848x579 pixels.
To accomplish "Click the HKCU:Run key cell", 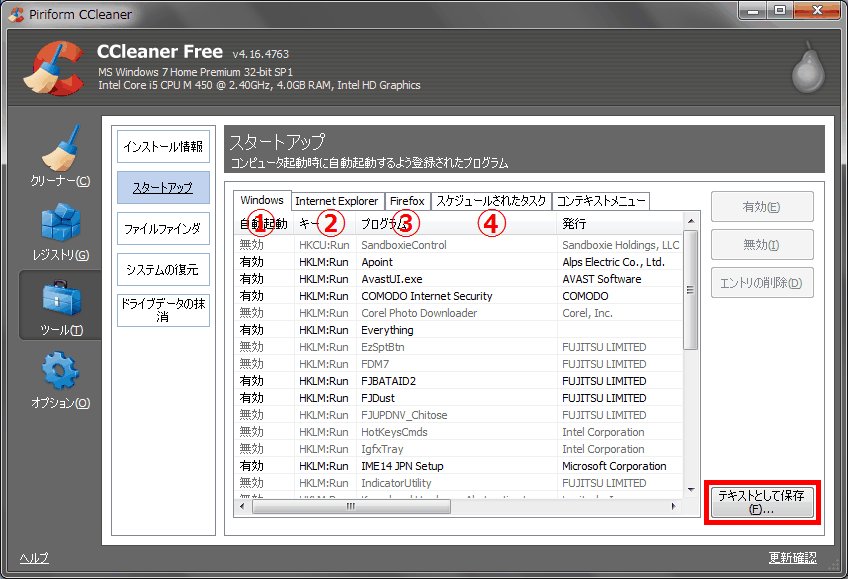I will pyautogui.click(x=324, y=245).
